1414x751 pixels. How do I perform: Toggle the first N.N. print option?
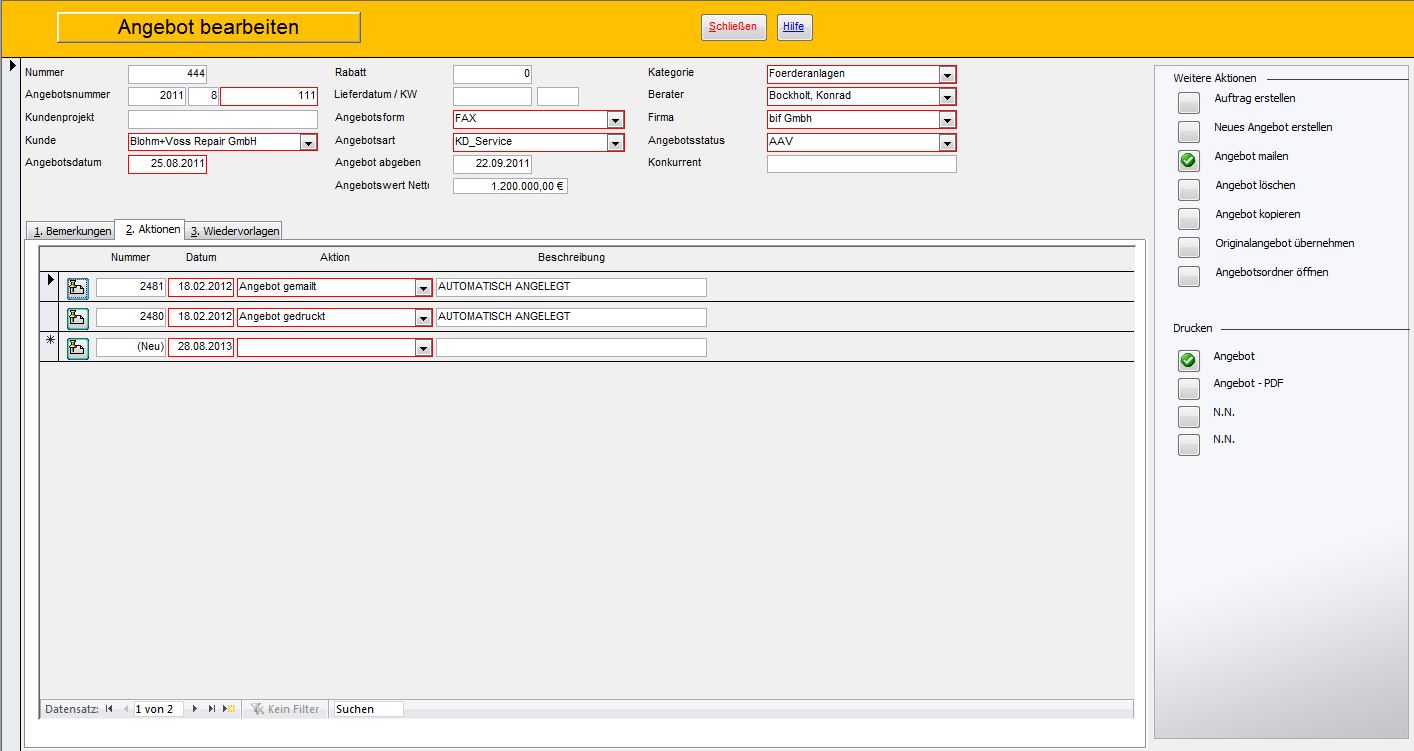coord(1189,416)
